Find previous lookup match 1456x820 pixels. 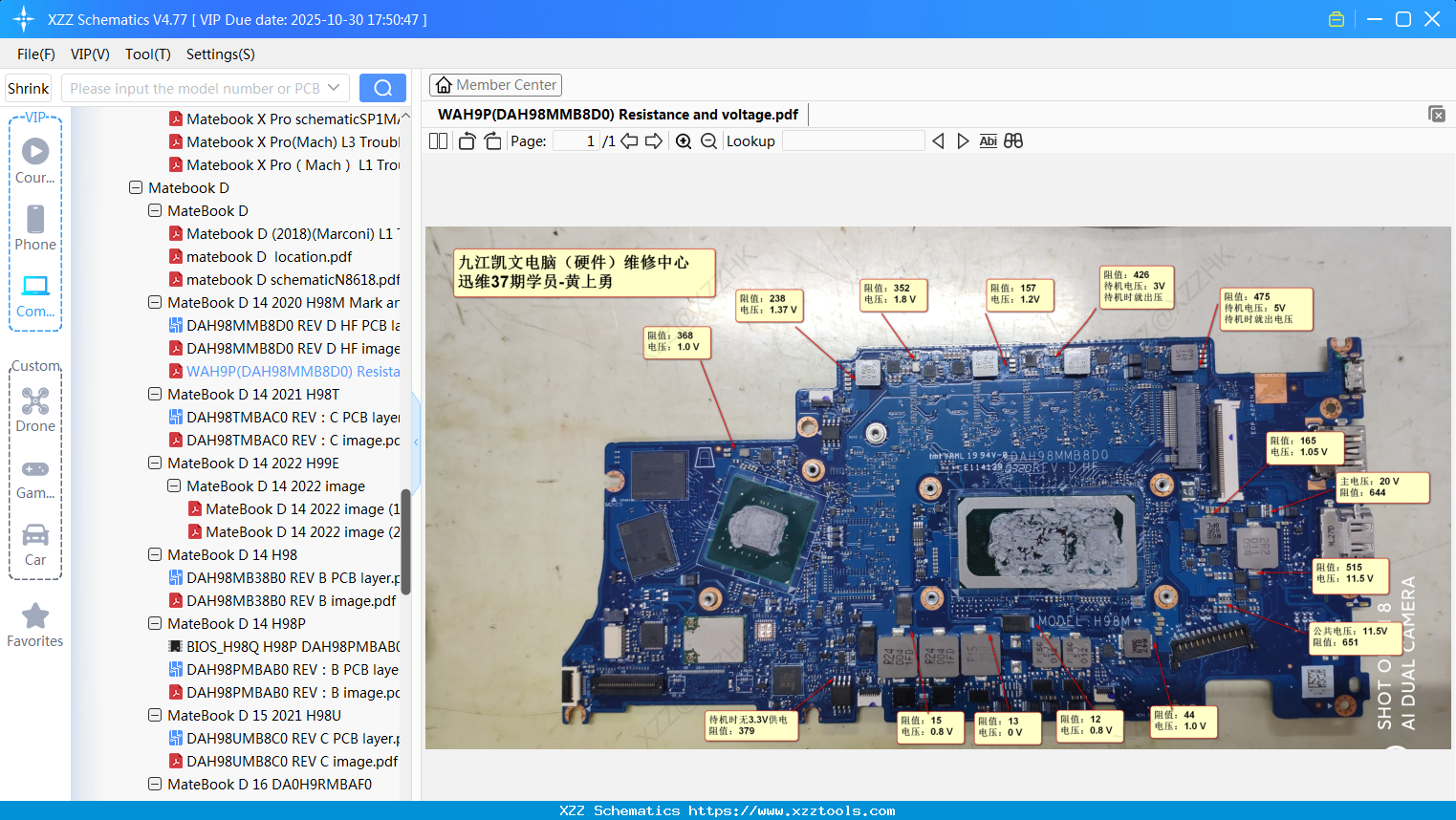938,141
